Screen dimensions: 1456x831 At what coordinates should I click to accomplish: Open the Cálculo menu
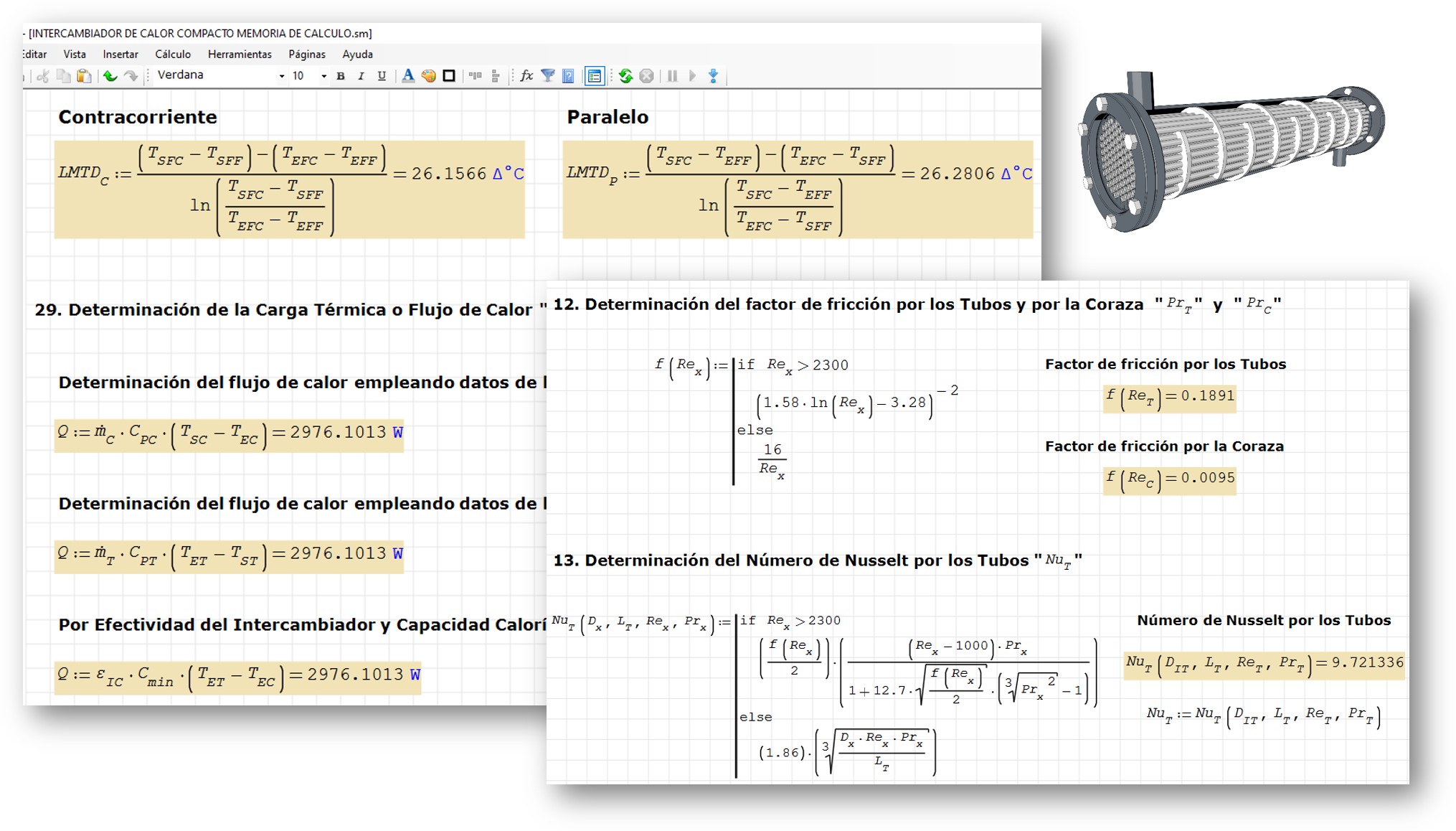click(173, 55)
